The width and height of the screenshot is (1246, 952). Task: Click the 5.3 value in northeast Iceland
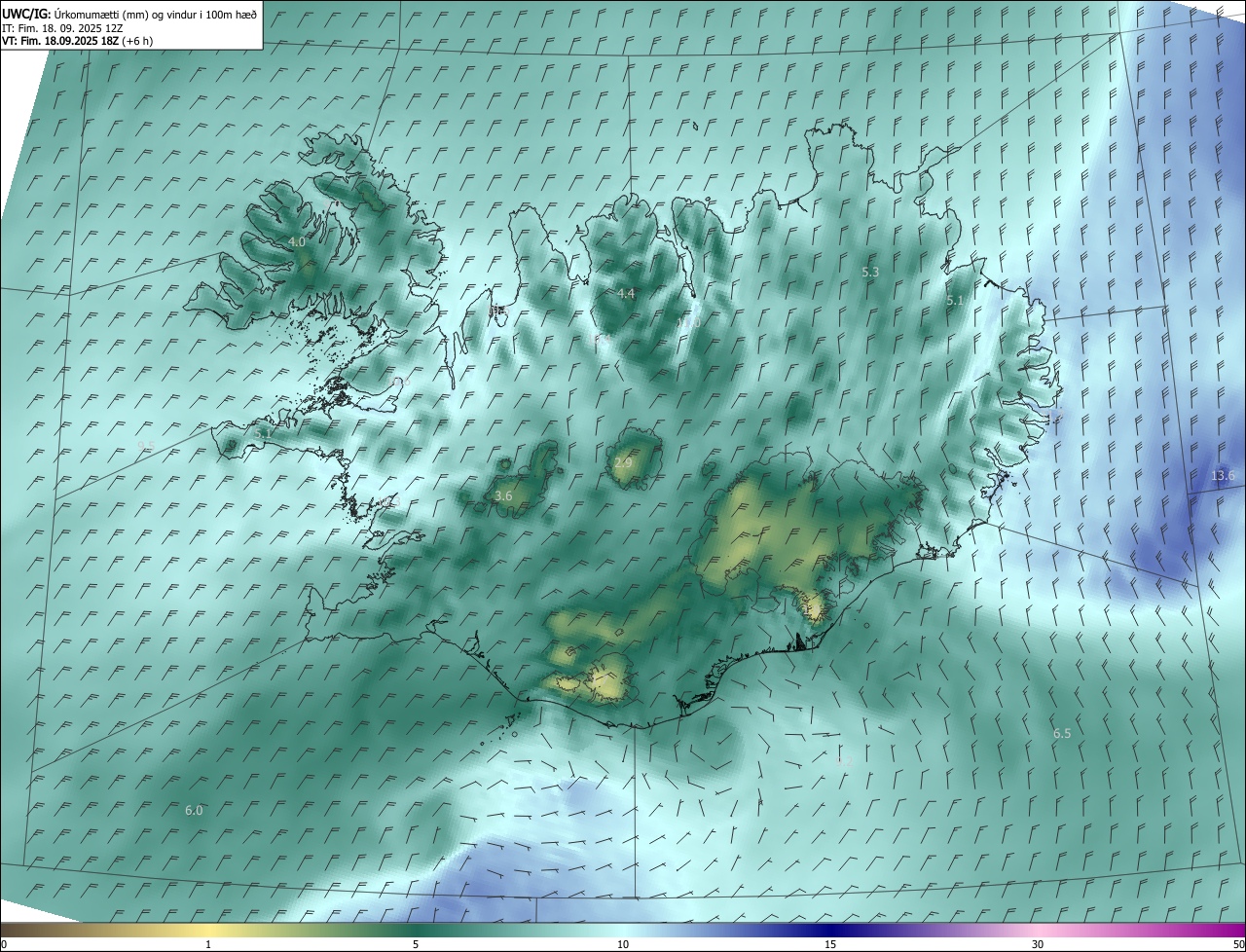click(870, 273)
